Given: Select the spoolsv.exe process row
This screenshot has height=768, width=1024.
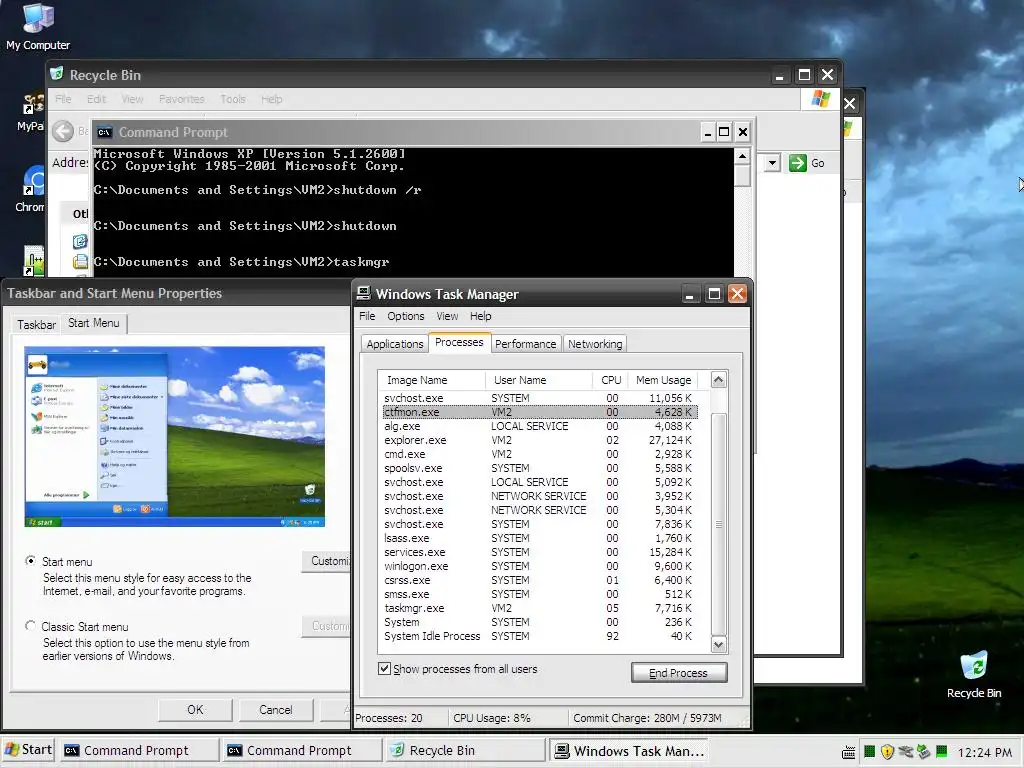Looking at the screenshot, I should click(539, 468).
